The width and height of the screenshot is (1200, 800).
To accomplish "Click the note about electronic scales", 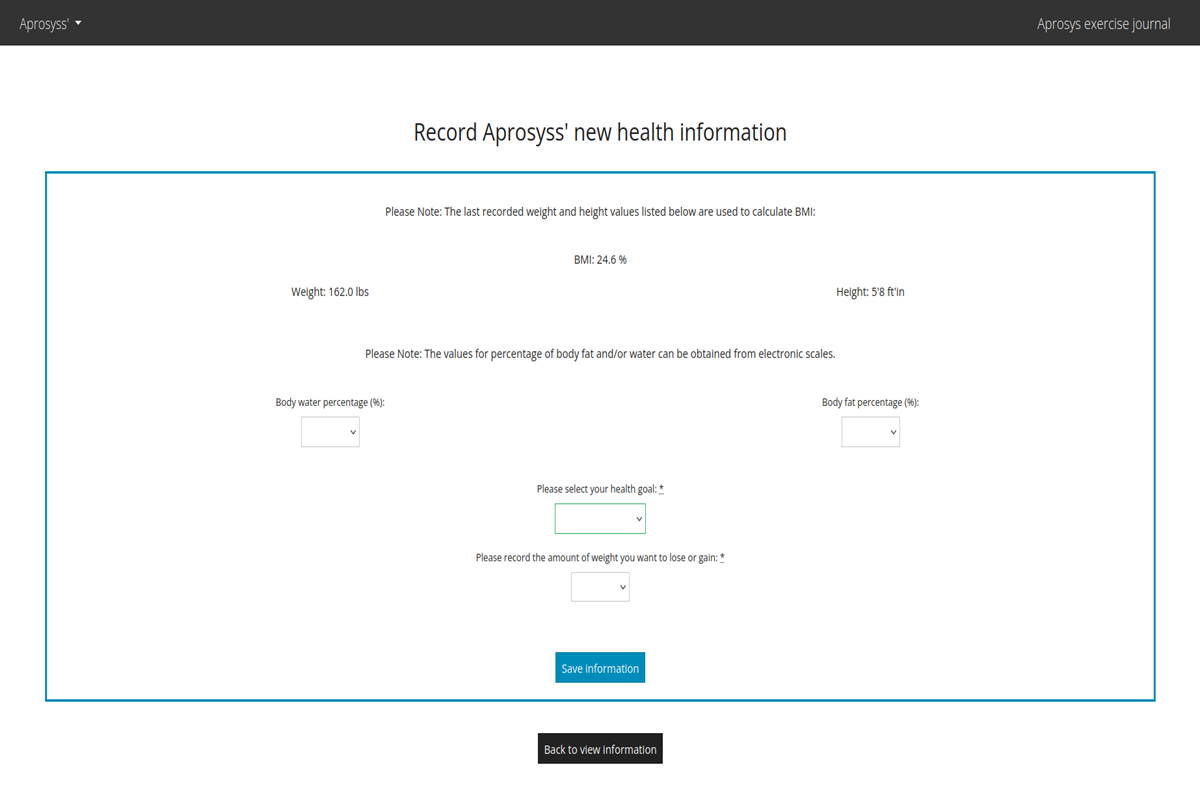I will coord(600,354).
